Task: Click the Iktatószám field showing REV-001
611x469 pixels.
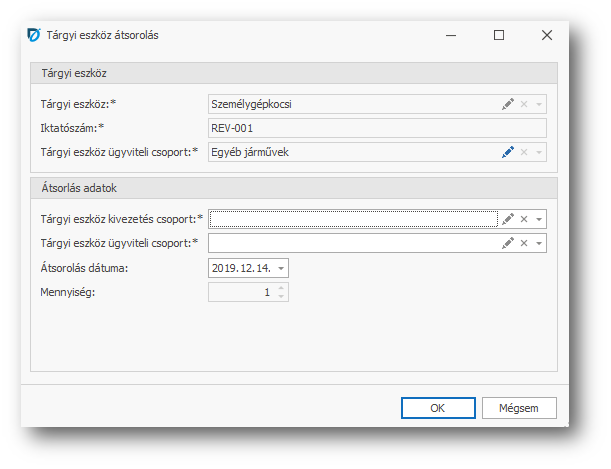Action: [x=377, y=128]
